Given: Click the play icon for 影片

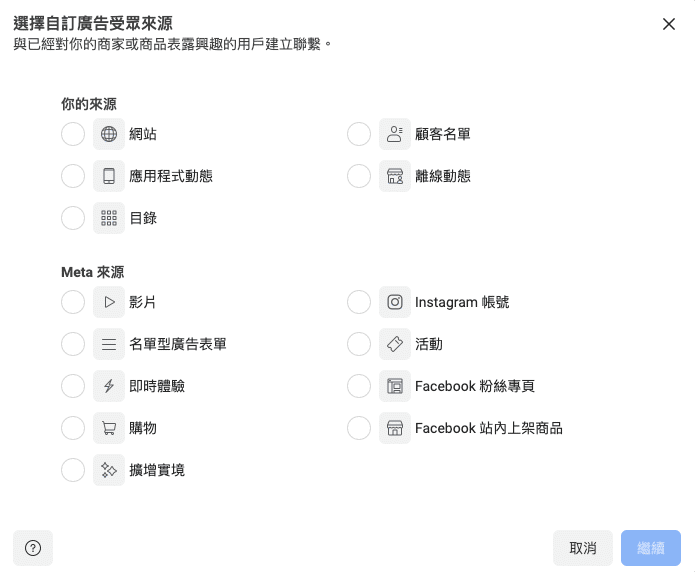Looking at the screenshot, I should pos(109,302).
